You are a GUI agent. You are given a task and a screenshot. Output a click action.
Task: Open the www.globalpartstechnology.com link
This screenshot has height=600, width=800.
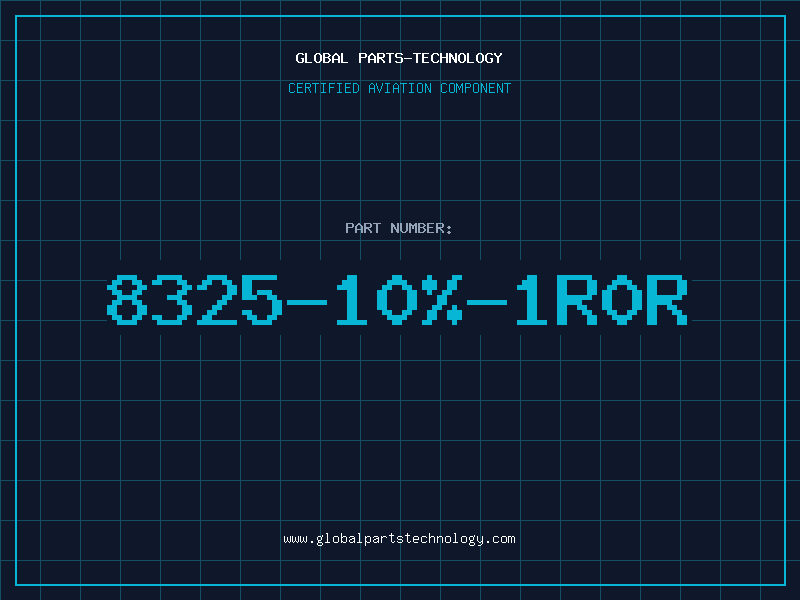399,539
